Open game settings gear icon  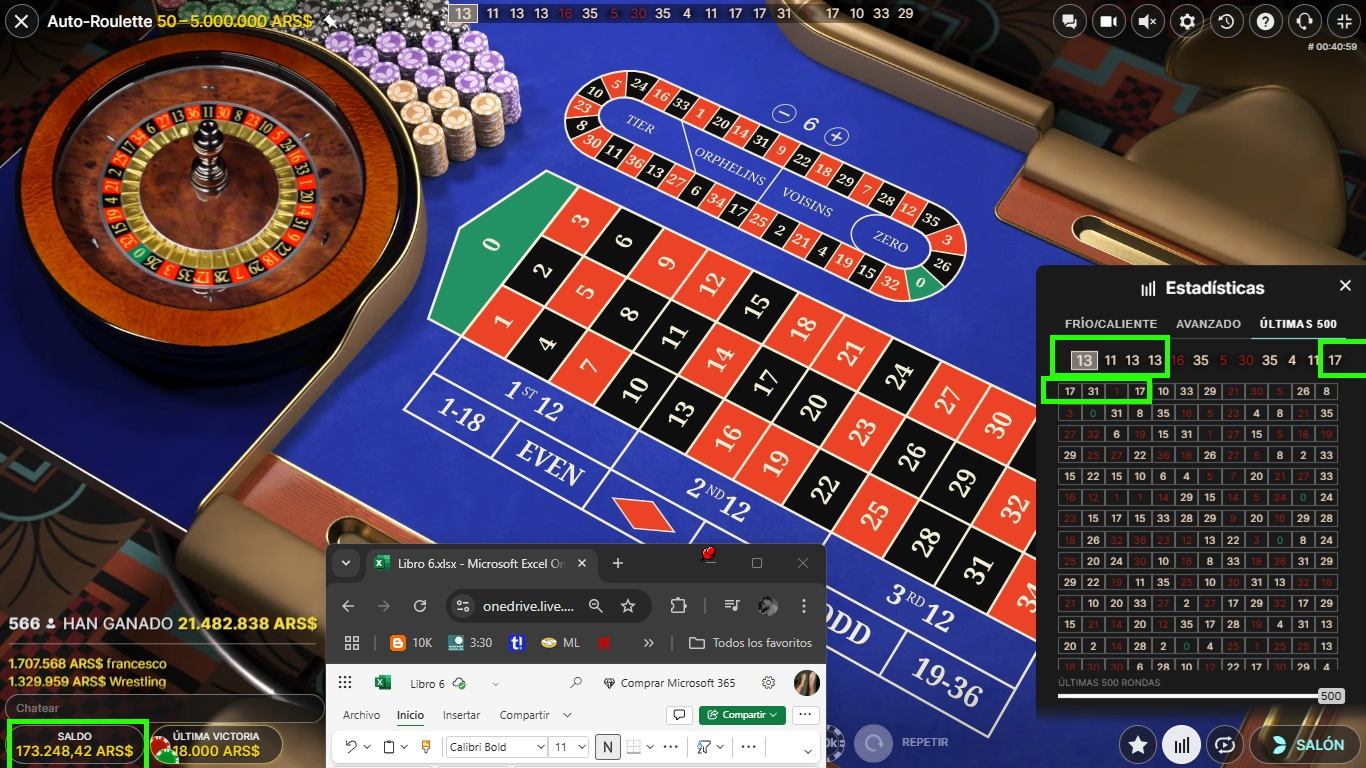[x=1187, y=21]
